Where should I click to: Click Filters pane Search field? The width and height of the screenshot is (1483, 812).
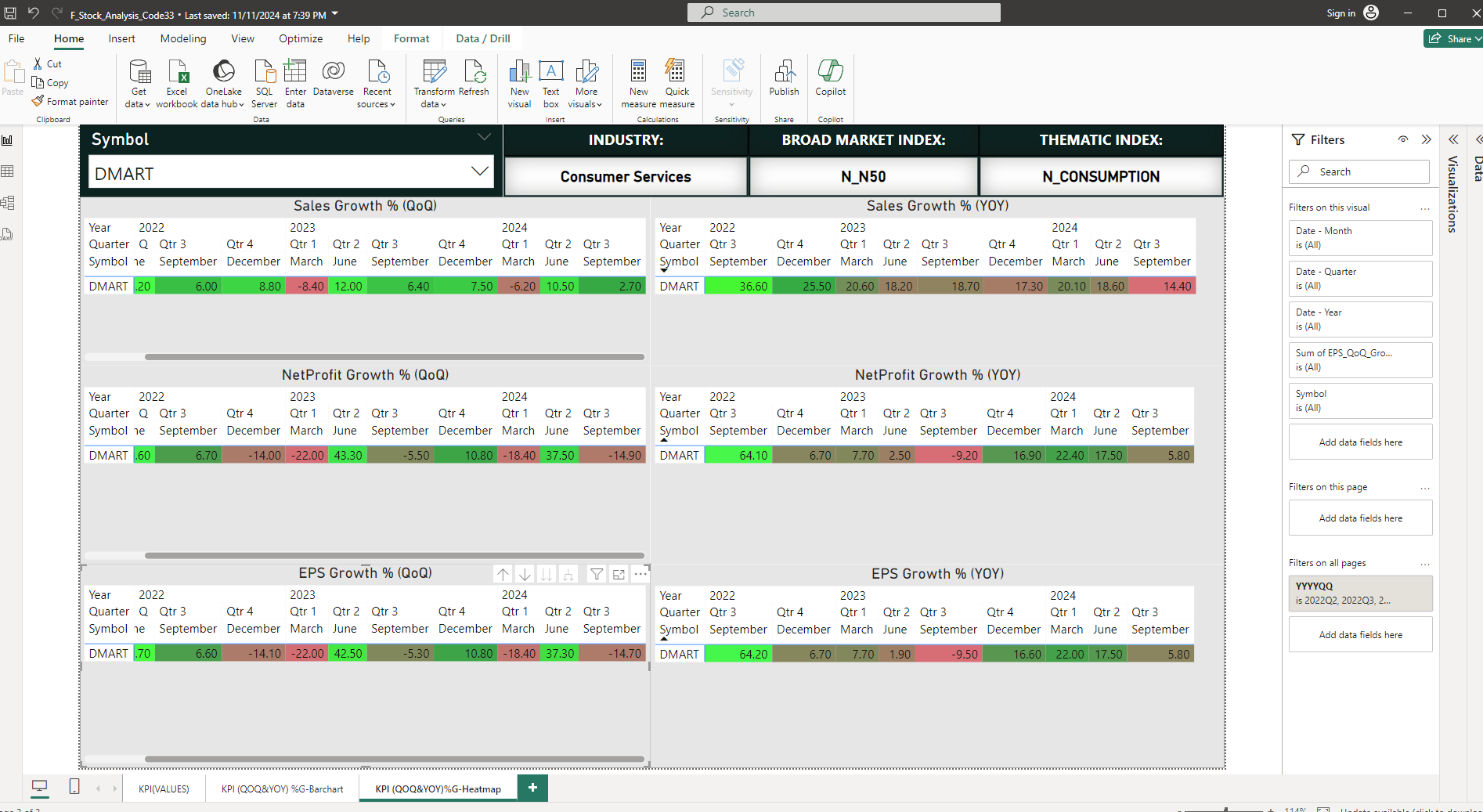click(x=1359, y=171)
